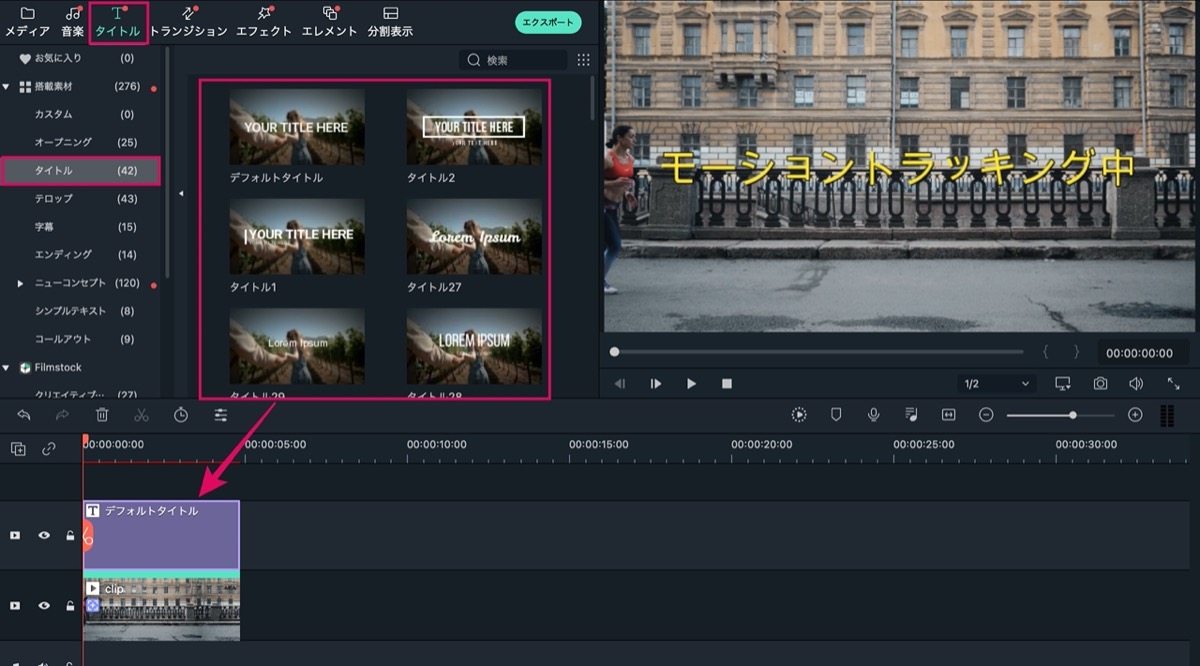
Task: Take a snapshot with the camera icon
Action: pyautogui.click(x=1100, y=384)
